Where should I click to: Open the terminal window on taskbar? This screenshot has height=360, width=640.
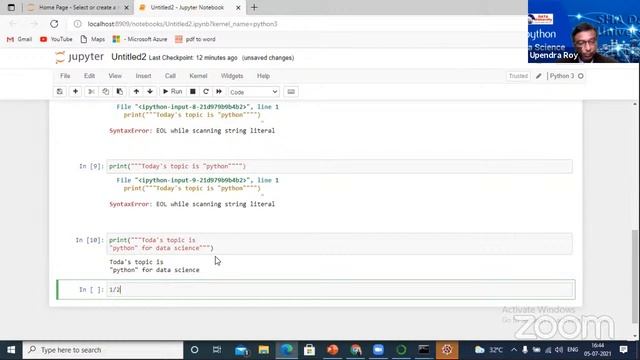click(x=424, y=350)
